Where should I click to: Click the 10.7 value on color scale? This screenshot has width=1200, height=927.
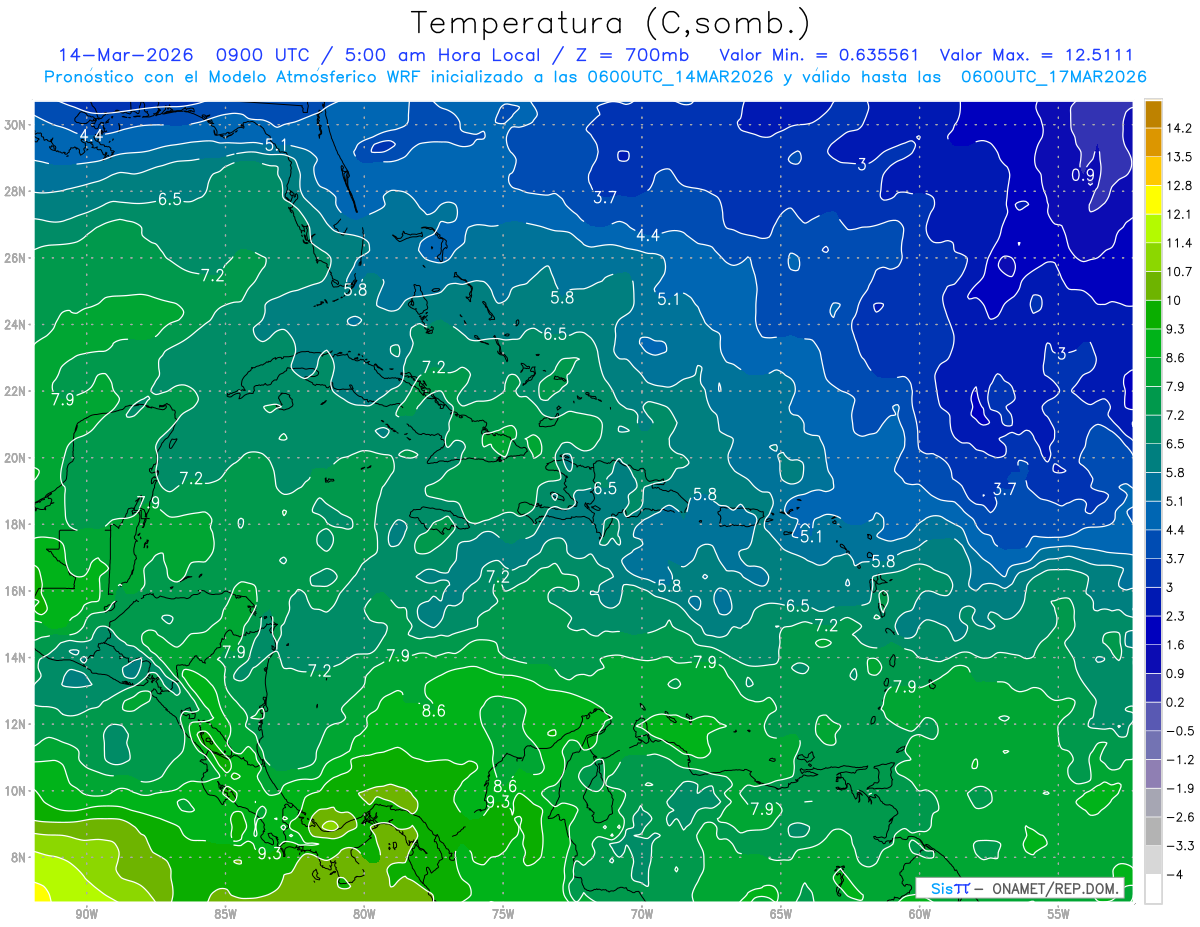point(1181,272)
